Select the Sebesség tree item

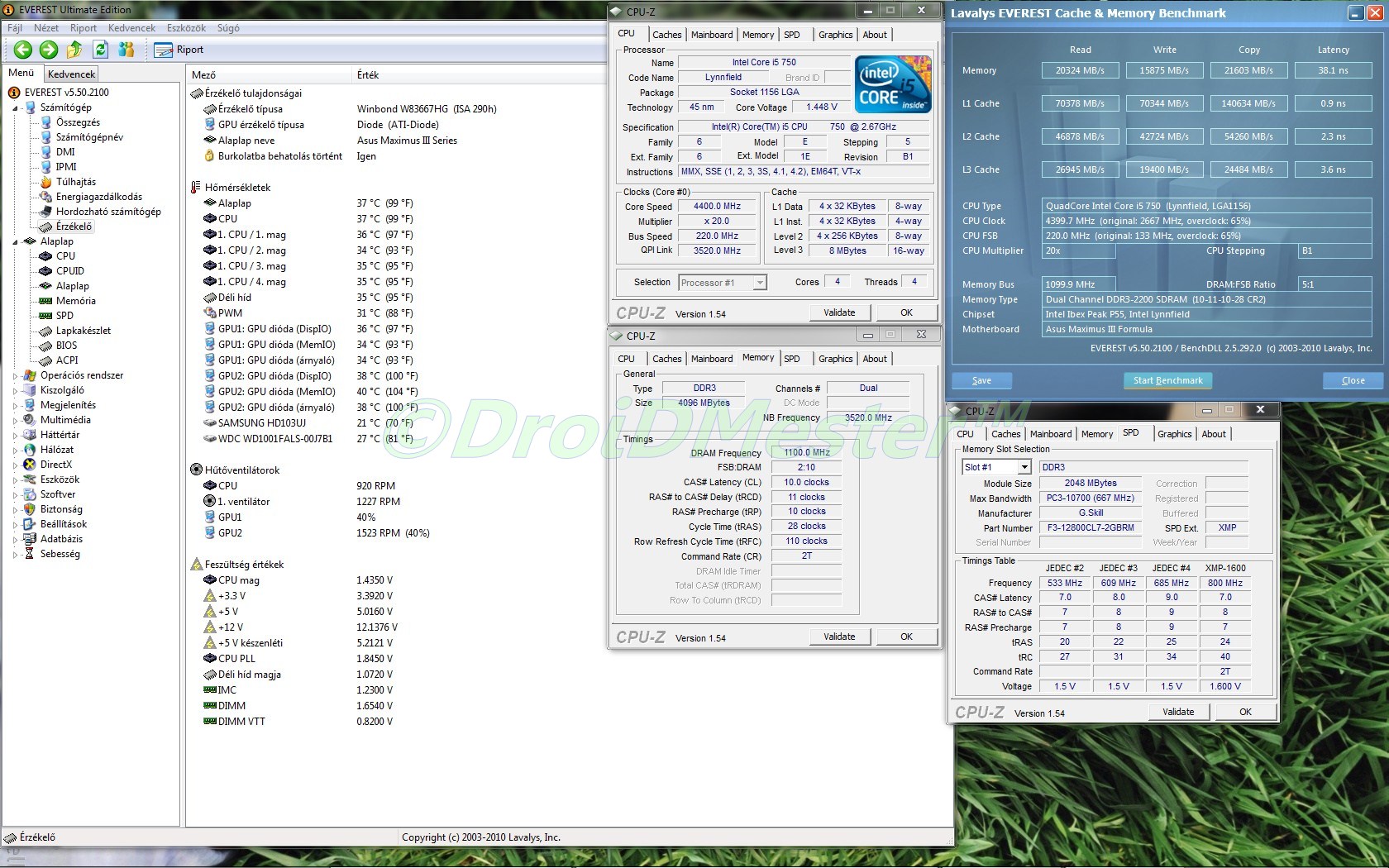point(60,554)
